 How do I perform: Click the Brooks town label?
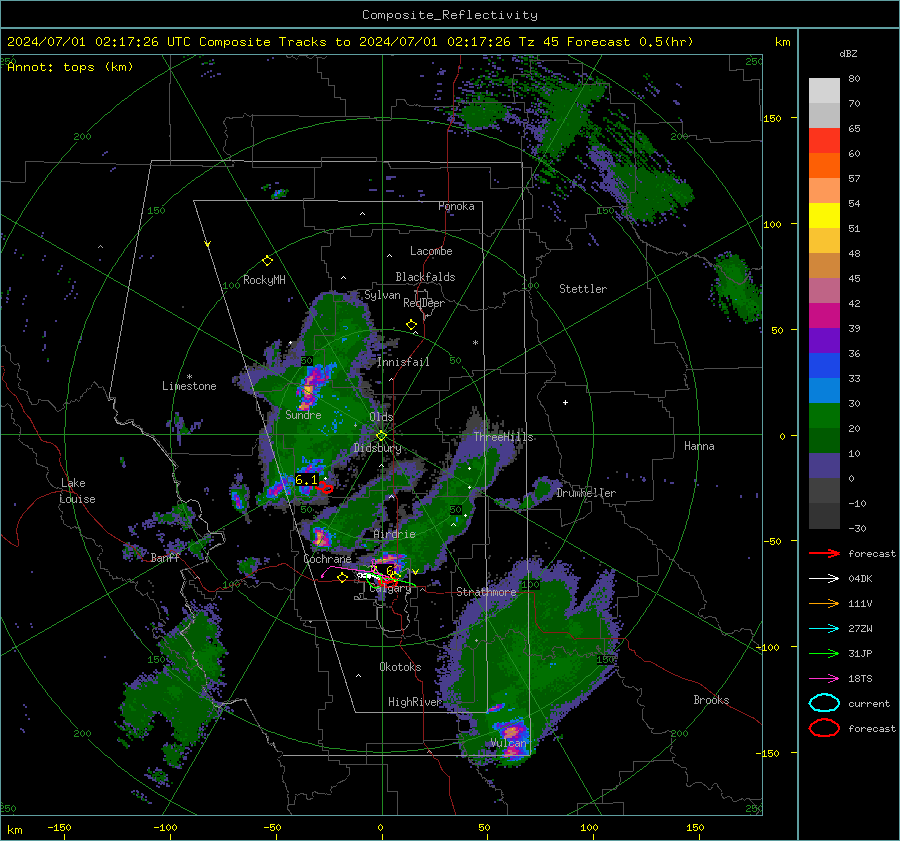click(711, 700)
